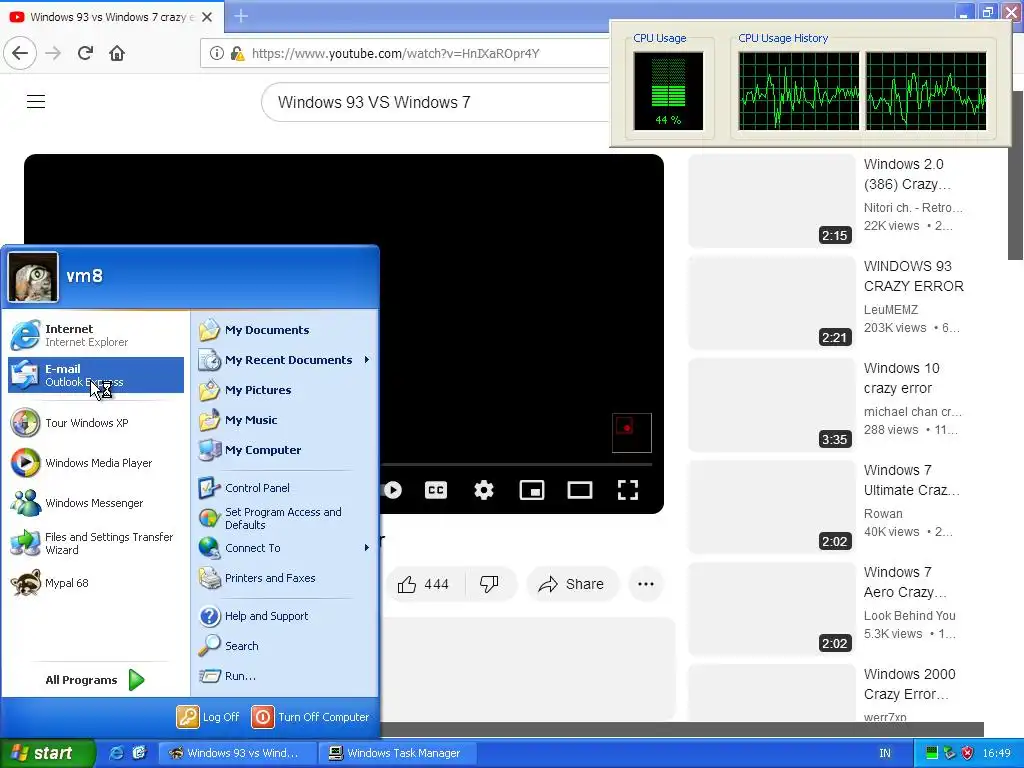Viewport: 1024px width, 768px height.
Task: Expand Connect To submenu
Action: 285,548
